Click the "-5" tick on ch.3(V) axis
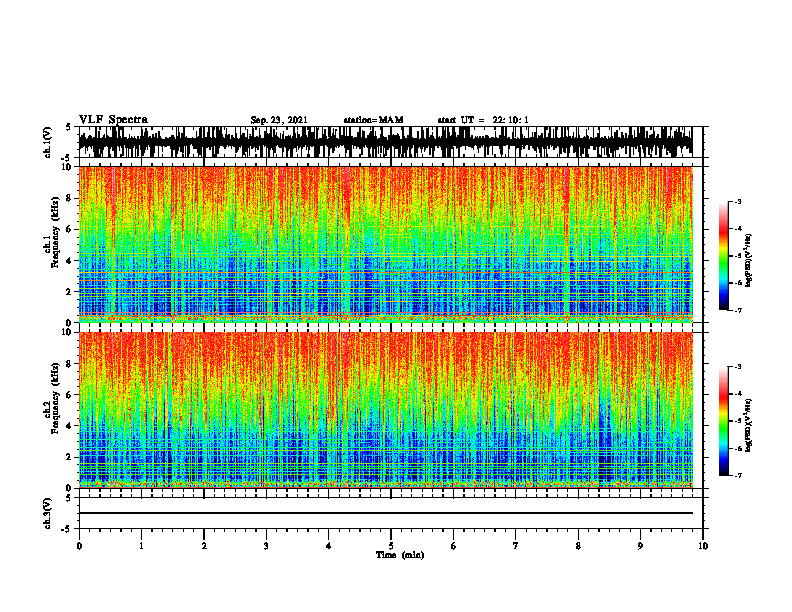Viewport: 792px width, 612px height. pos(68,529)
